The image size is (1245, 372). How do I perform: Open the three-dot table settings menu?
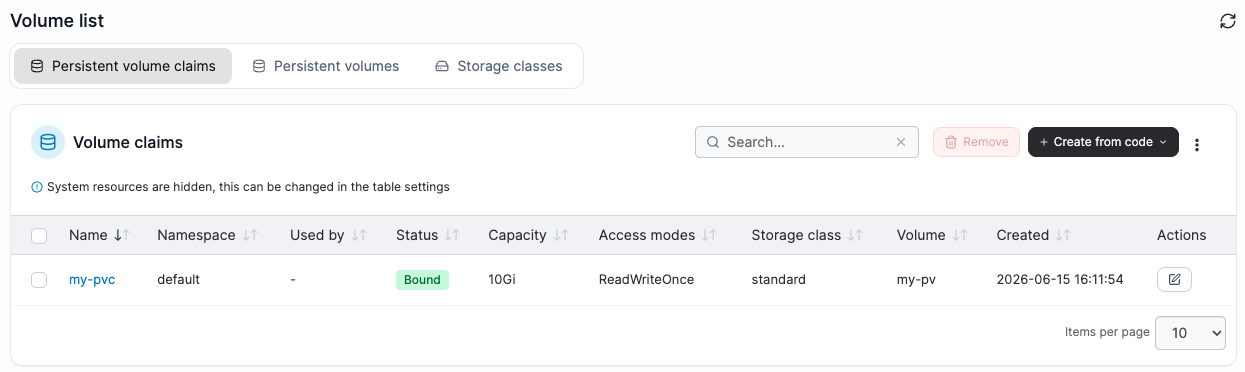coord(1196,144)
